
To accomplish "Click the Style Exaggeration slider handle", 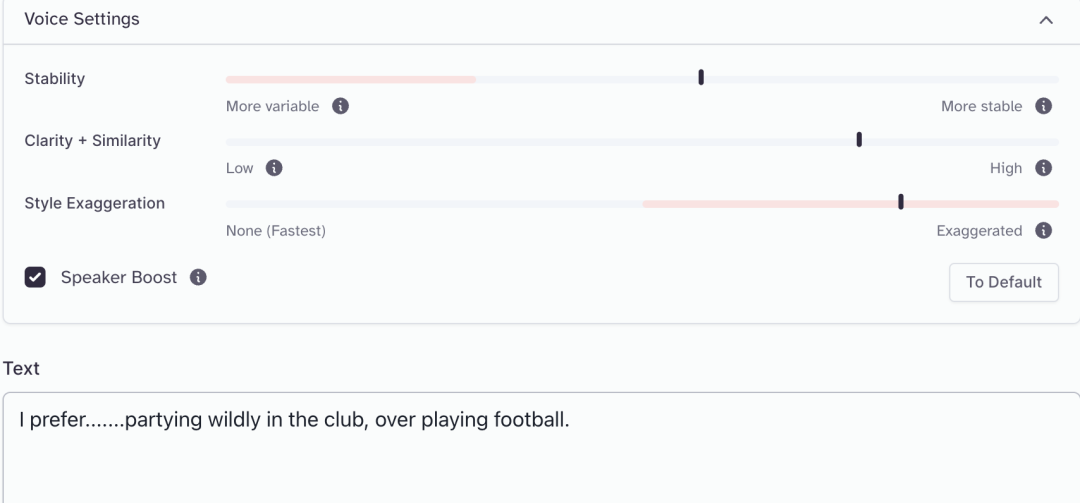I will [901, 202].
